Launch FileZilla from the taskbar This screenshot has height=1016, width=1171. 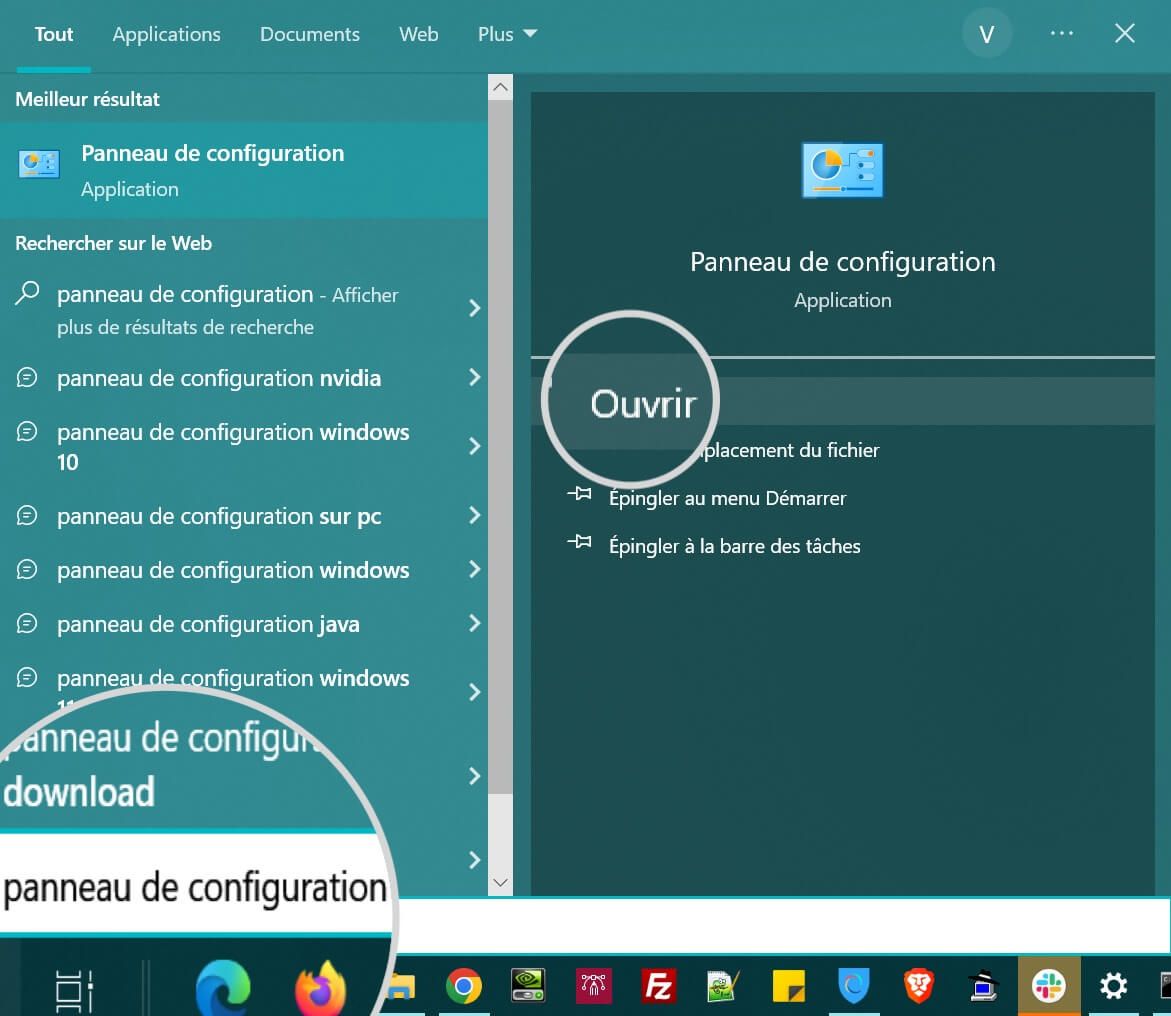659,986
